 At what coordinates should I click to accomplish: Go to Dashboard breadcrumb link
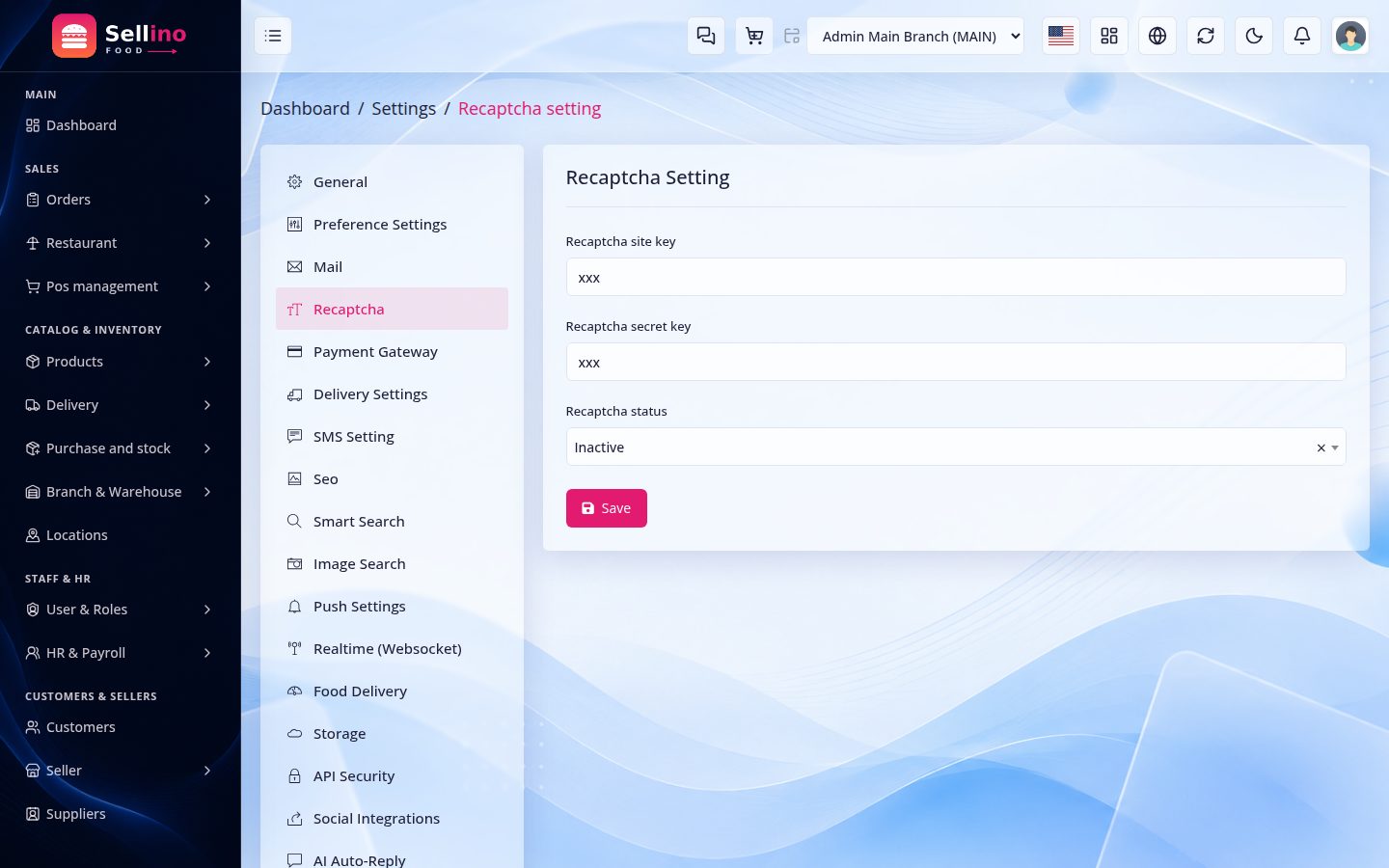coord(305,108)
